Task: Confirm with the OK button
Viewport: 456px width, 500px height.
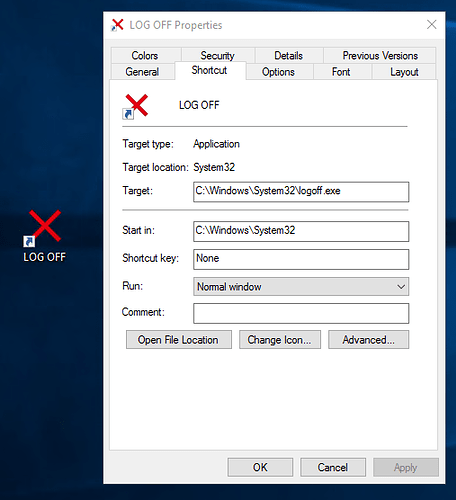Action: (260, 467)
